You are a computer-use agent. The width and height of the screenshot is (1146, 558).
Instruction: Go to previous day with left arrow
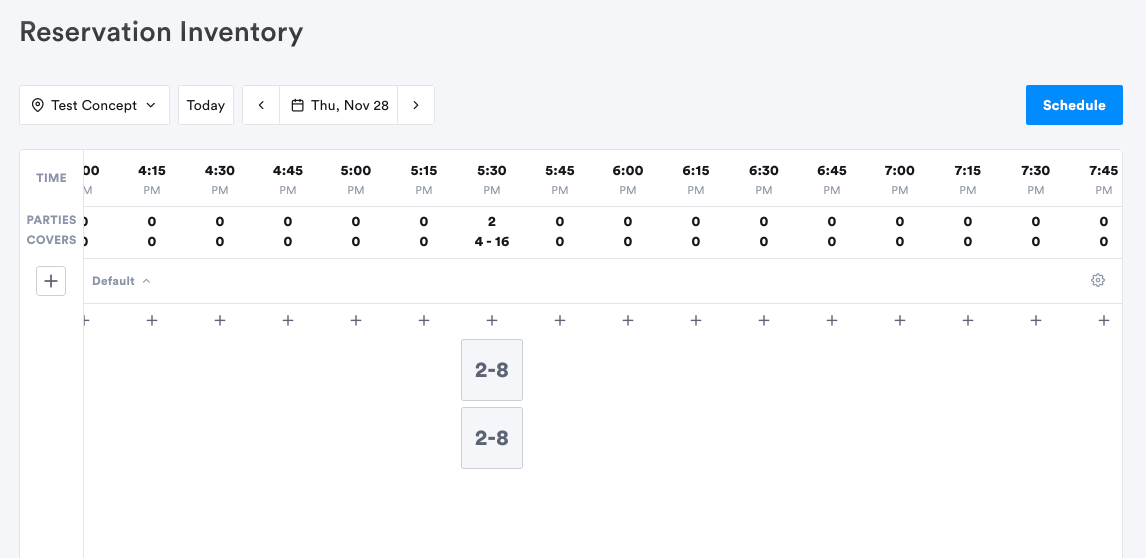click(x=261, y=105)
